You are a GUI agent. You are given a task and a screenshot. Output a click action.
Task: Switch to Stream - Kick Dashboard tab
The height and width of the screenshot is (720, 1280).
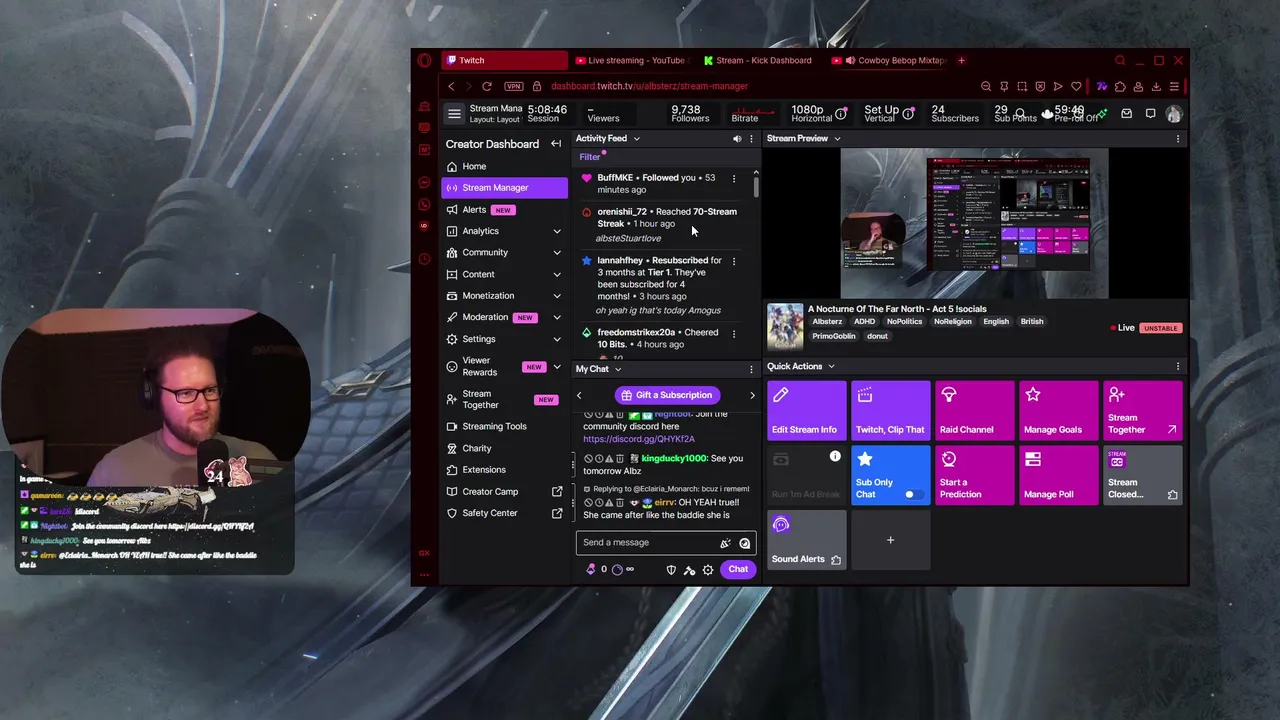(760, 61)
